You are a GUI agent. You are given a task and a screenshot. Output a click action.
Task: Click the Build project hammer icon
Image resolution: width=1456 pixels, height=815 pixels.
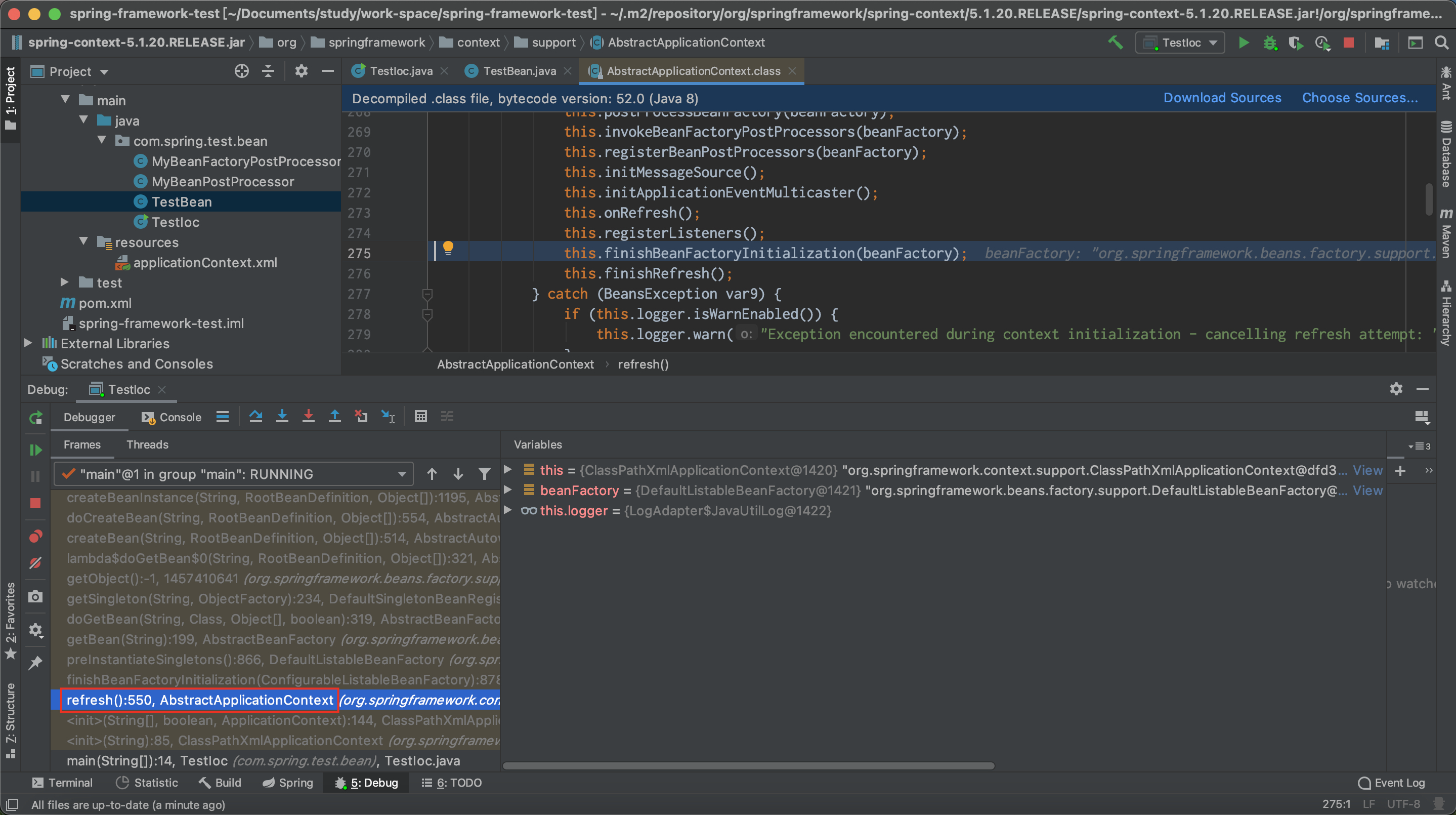(1115, 43)
